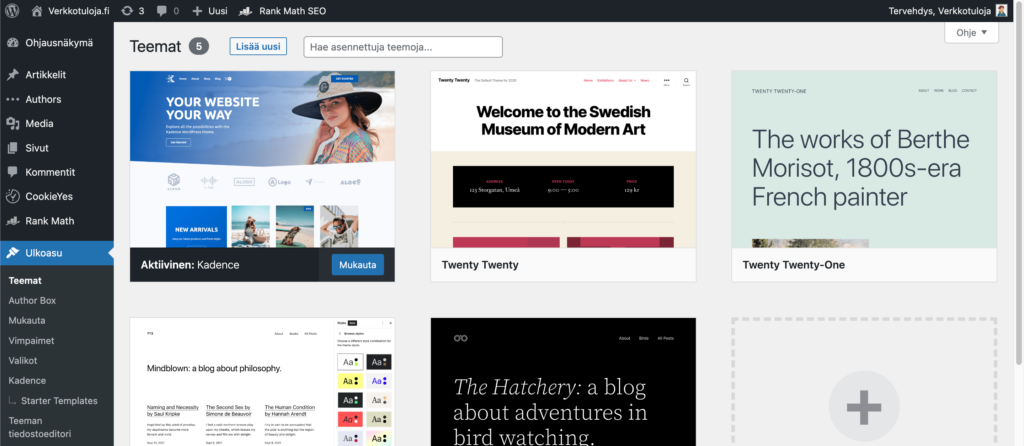Click the Lisää uusi button
Image resolution: width=1024 pixels, height=446 pixels.
click(258, 46)
